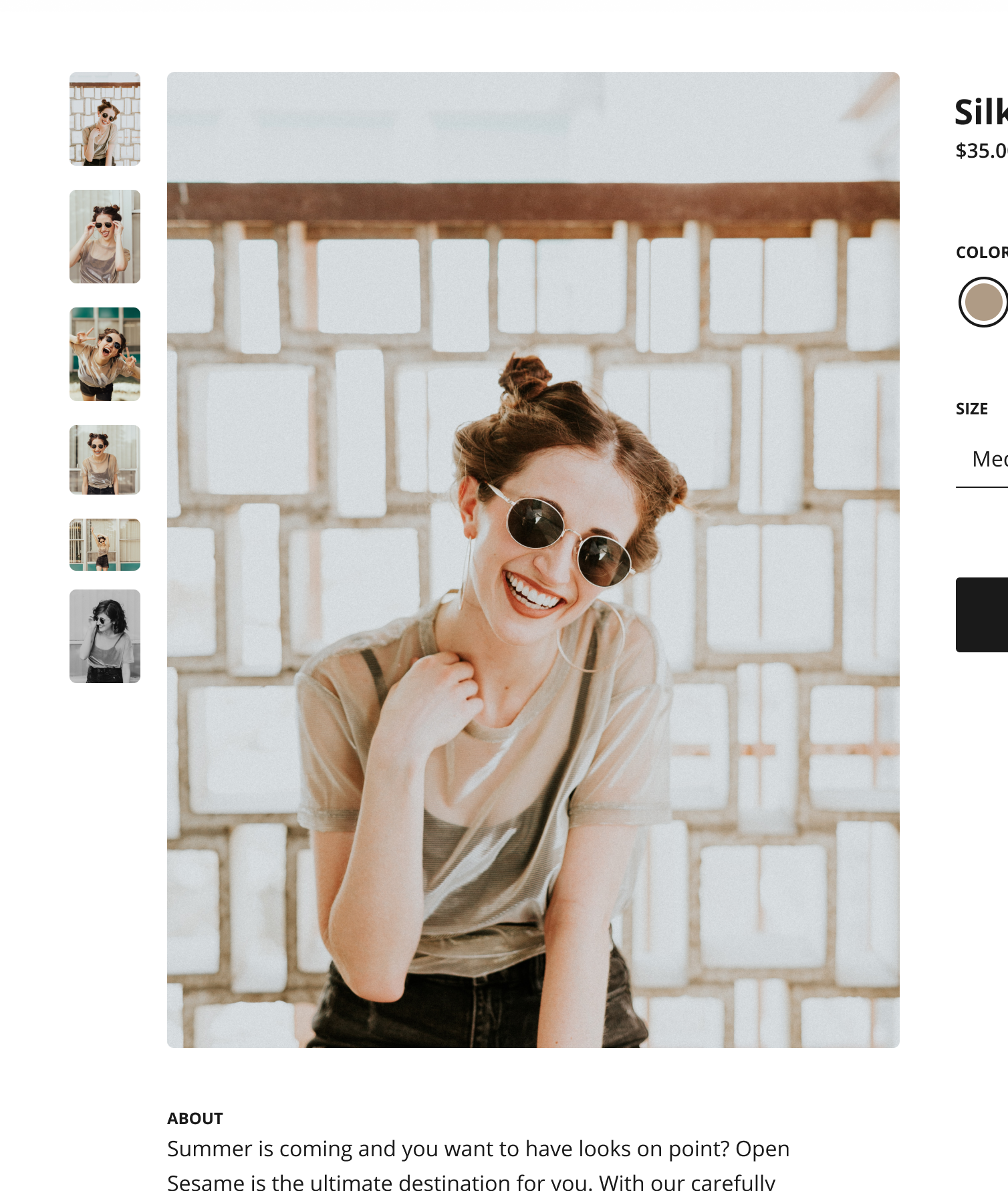This screenshot has height=1191, width=1008.
Task: Click the $35 product price
Action: coord(981,151)
